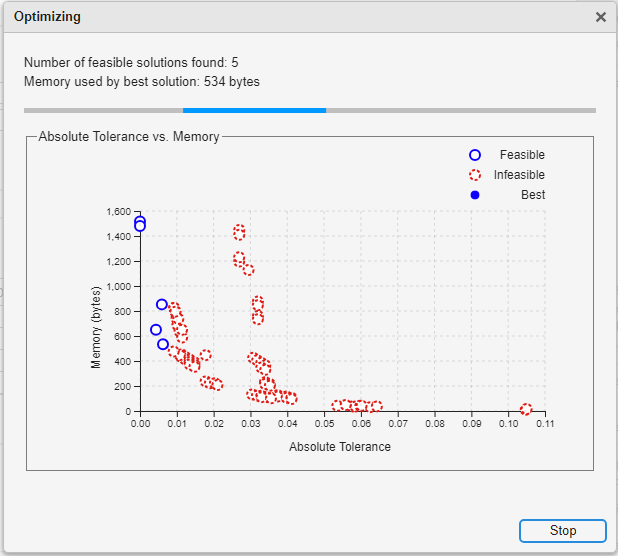Click the Infeasible legend dashed circle icon
618x556 pixels.
tap(475, 175)
